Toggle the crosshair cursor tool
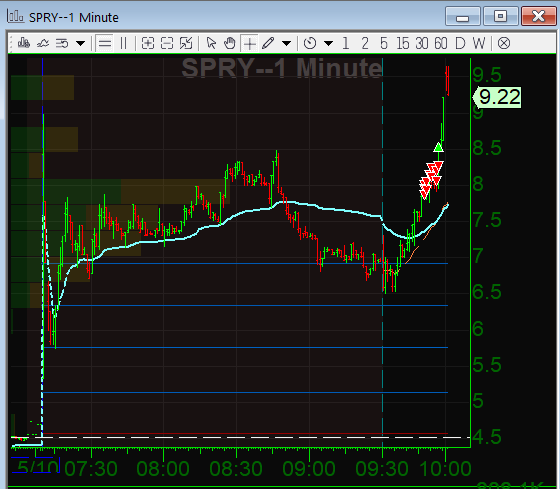 [x=249, y=44]
